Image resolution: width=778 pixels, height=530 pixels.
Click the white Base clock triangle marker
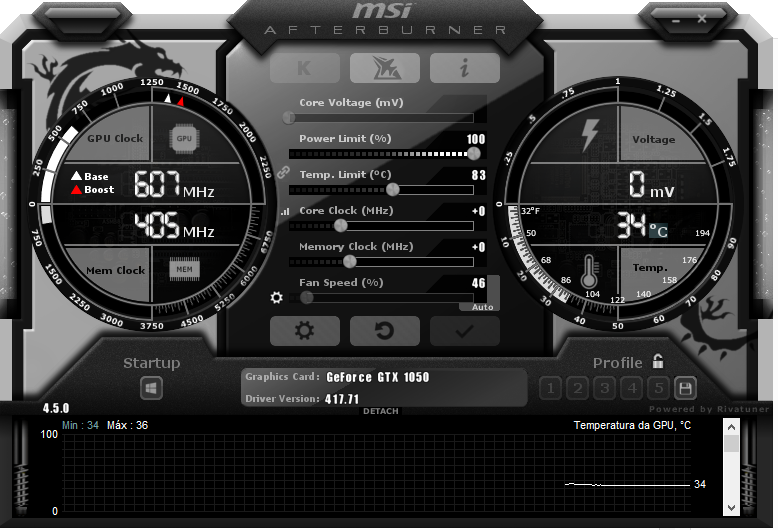tap(168, 98)
